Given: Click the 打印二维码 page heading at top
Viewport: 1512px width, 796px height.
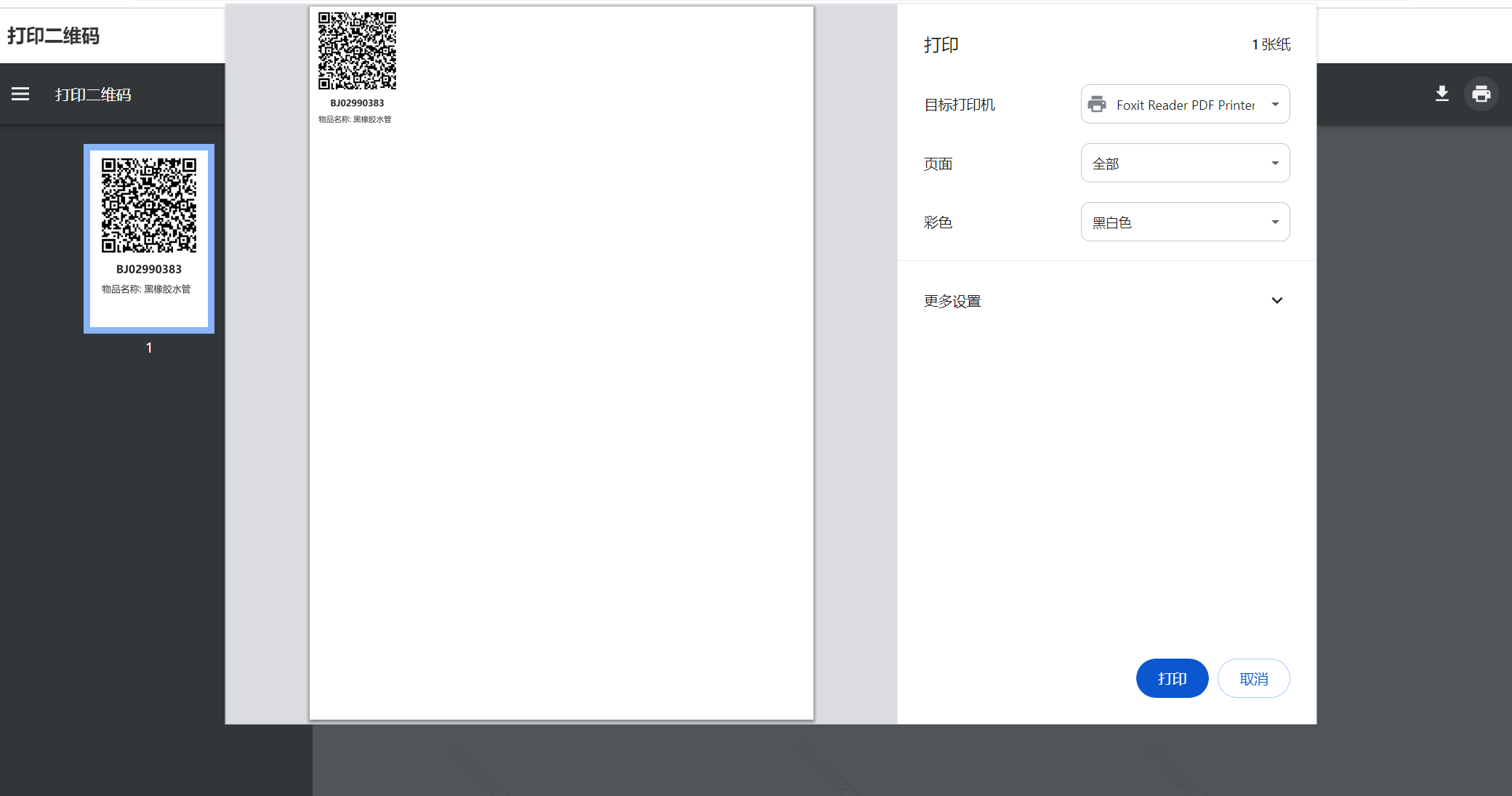Looking at the screenshot, I should (53, 36).
